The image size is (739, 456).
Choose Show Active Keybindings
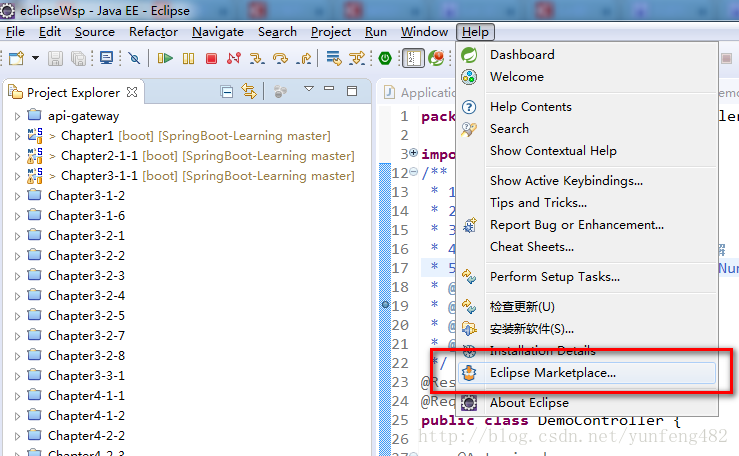(587, 181)
